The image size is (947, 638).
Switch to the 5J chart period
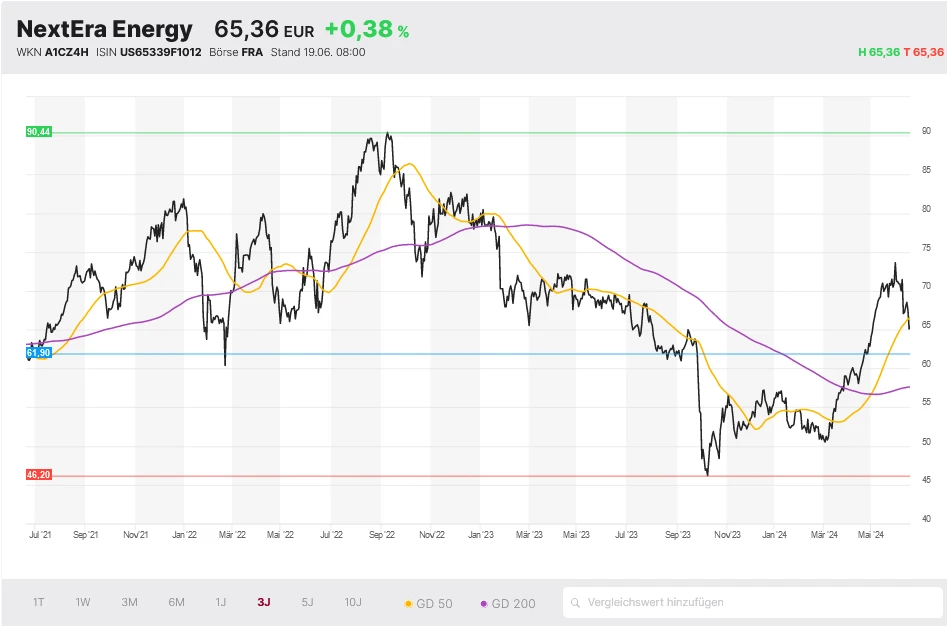tap(307, 602)
